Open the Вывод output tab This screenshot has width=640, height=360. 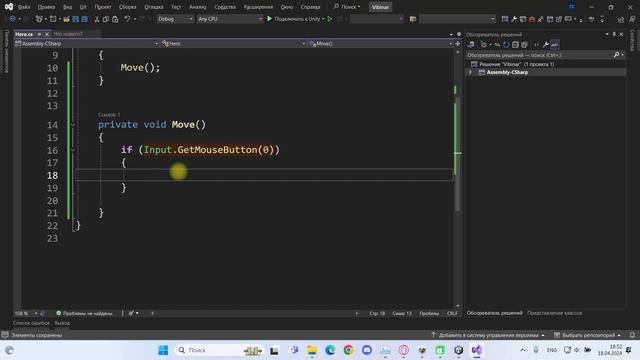(x=62, y=323)
